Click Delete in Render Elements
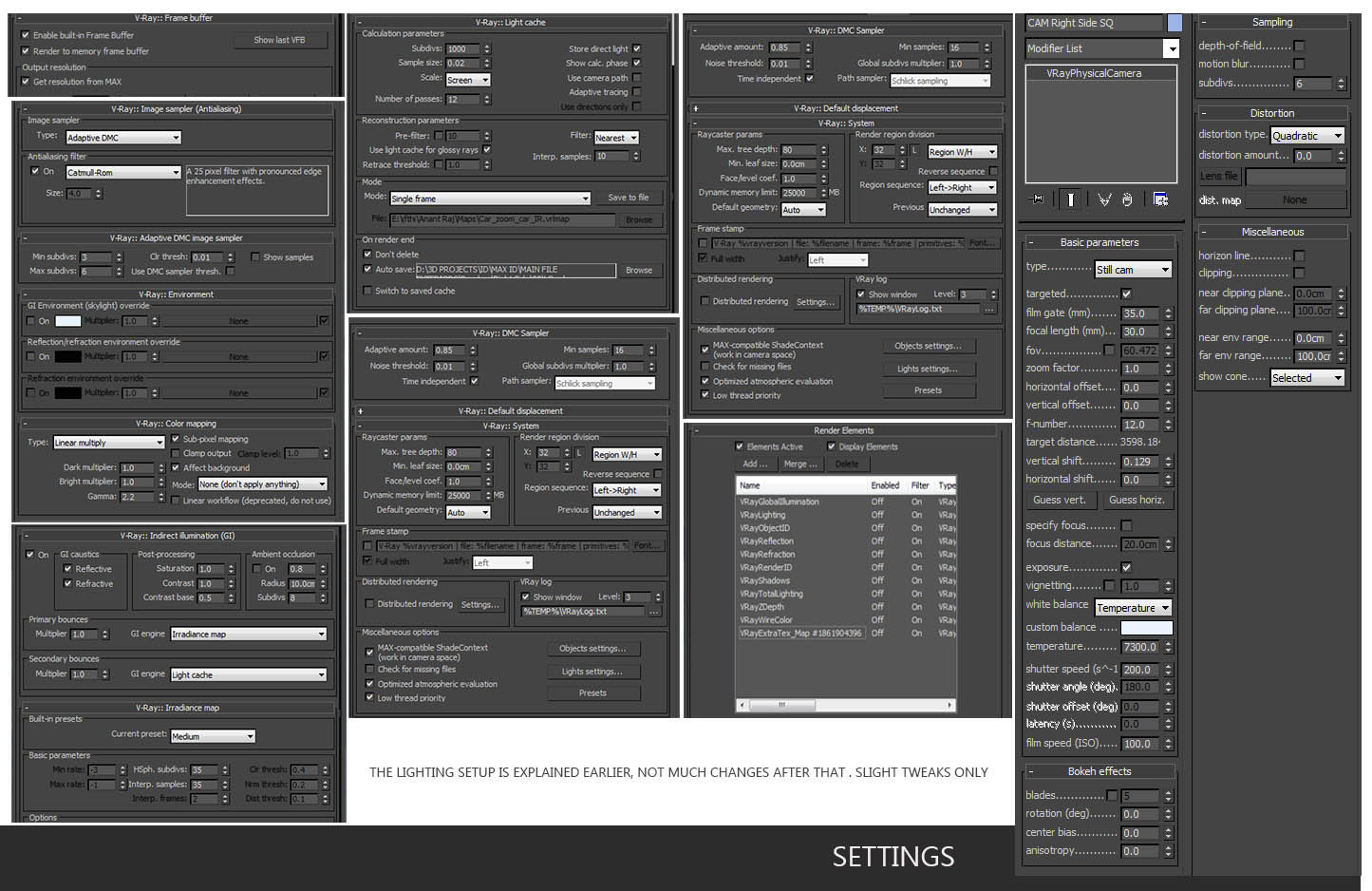Image resolution: width=1372 pixels, height=891 pixels. click(847, 464)
